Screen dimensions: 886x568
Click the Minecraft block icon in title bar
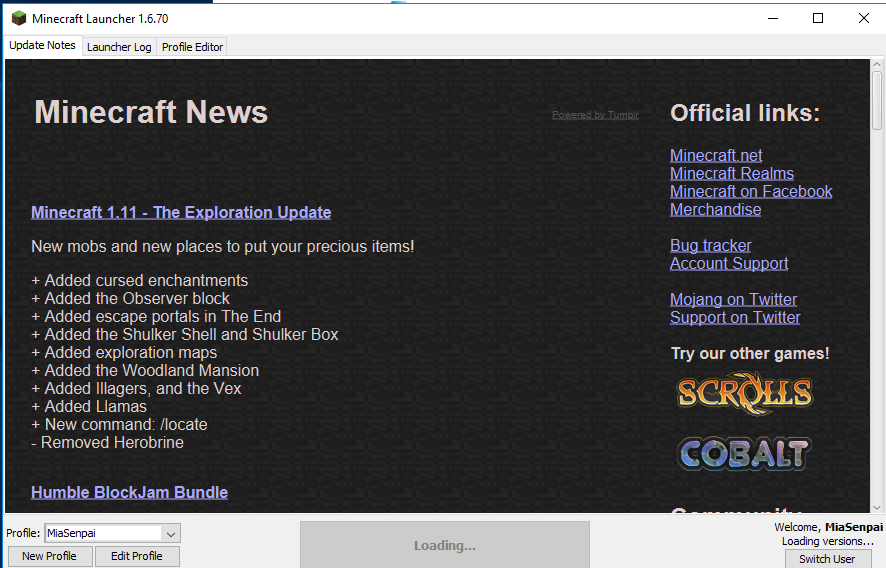pyautogui.click(x=18, y=18)
